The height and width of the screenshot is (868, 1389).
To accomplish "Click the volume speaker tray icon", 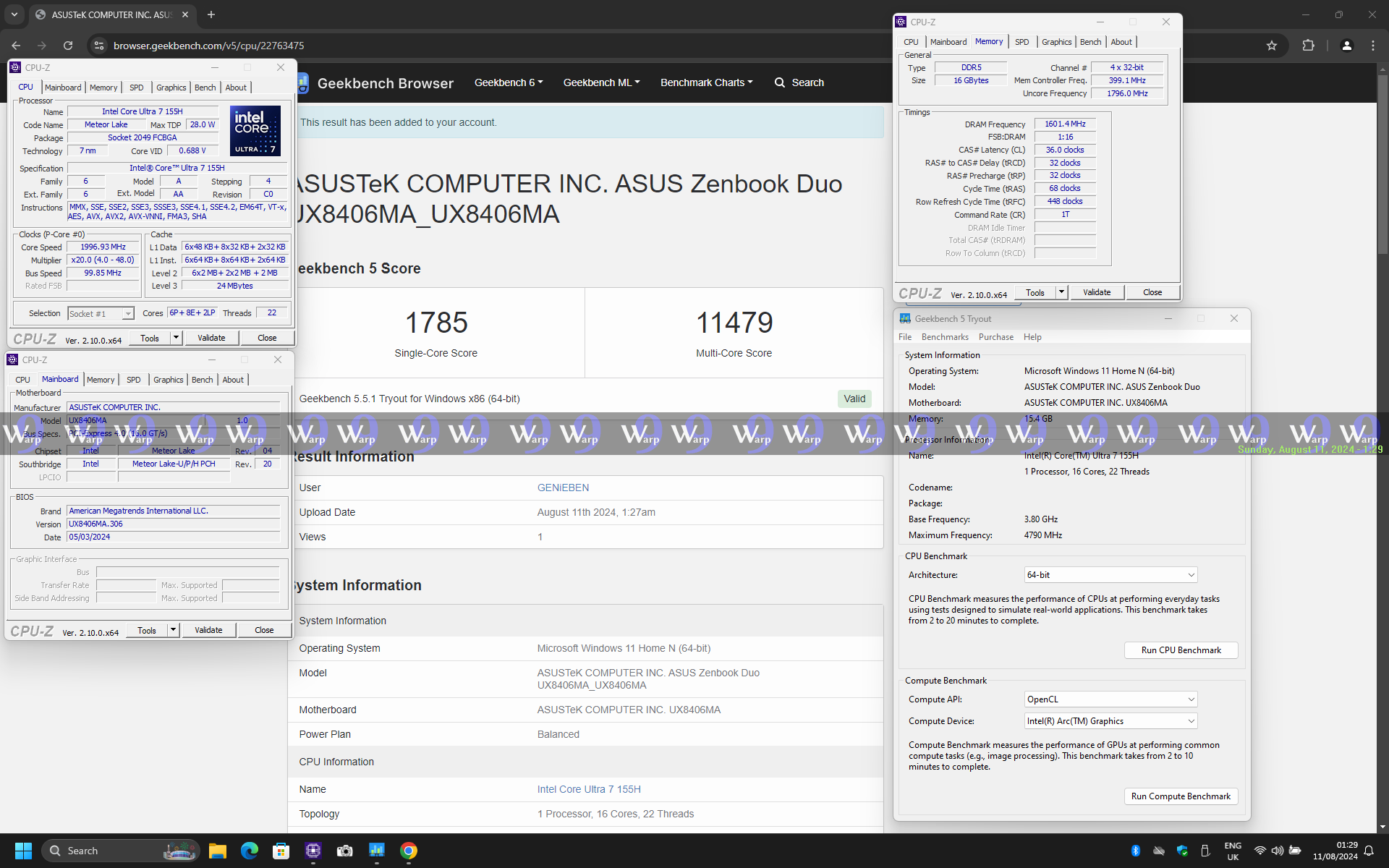I will pos(1278,851).
